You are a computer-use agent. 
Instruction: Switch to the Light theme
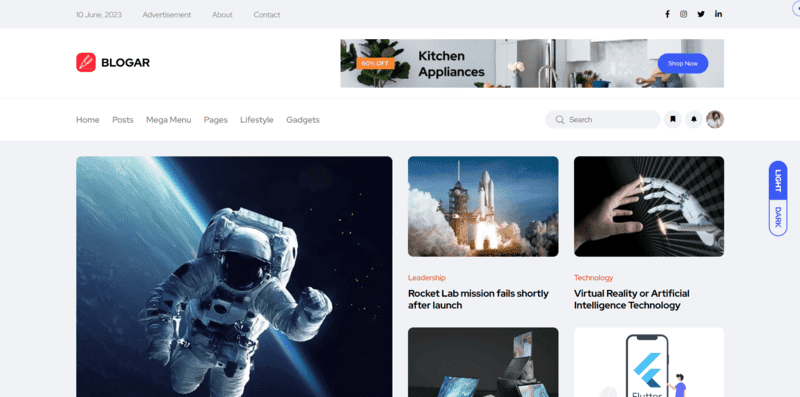point(778,181)
